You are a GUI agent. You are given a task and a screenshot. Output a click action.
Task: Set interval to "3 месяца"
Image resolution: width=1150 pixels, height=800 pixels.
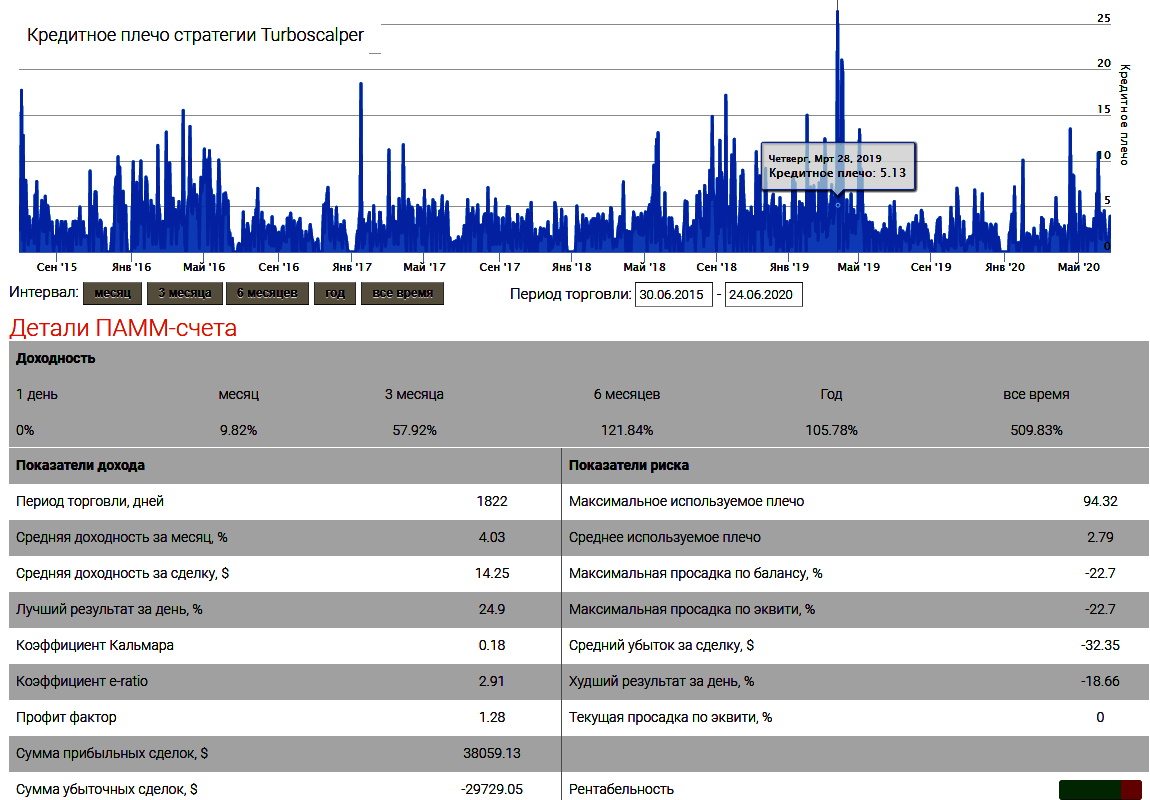(184, 293)
